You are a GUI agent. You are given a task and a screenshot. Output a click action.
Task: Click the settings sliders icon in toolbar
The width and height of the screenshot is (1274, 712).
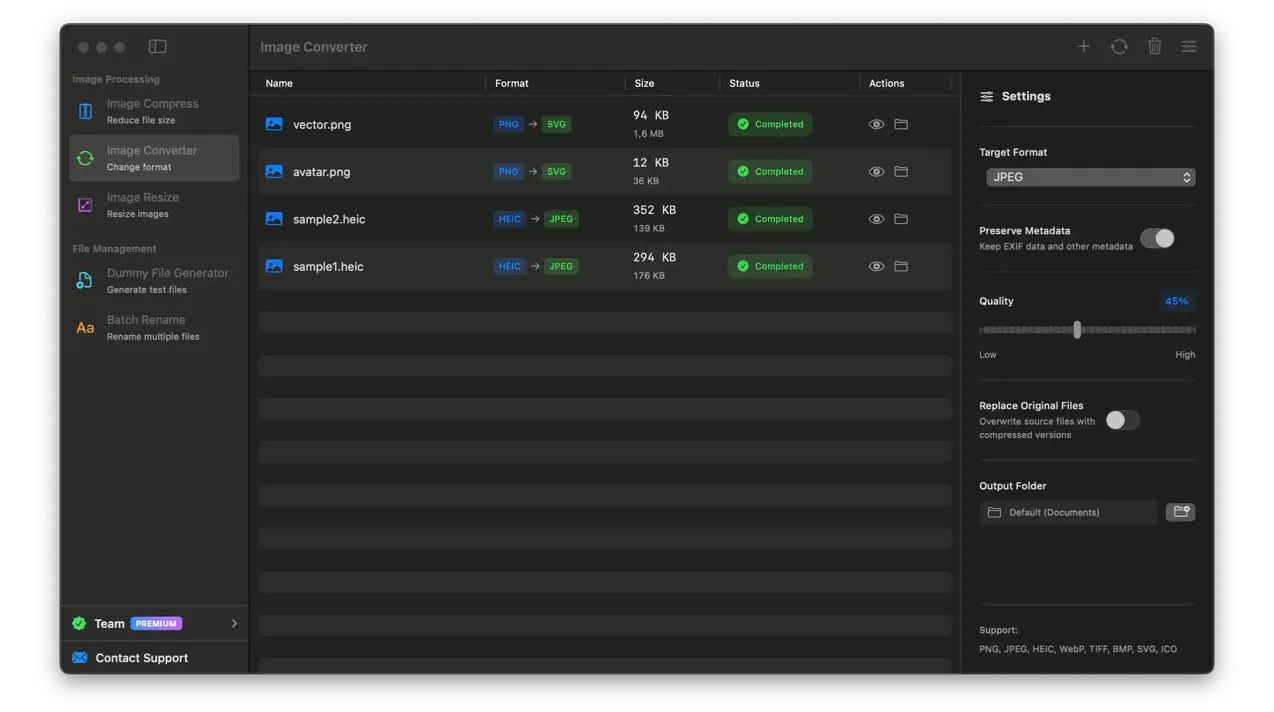[x=1189, y=46]
